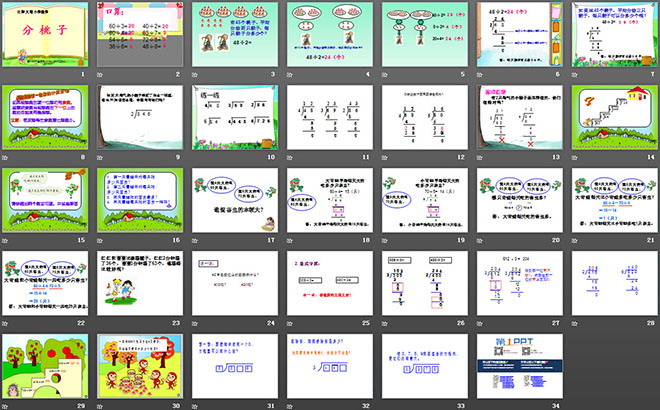Select slide 25 thumbnail
660x410 pixels.
tap(330, 283)
